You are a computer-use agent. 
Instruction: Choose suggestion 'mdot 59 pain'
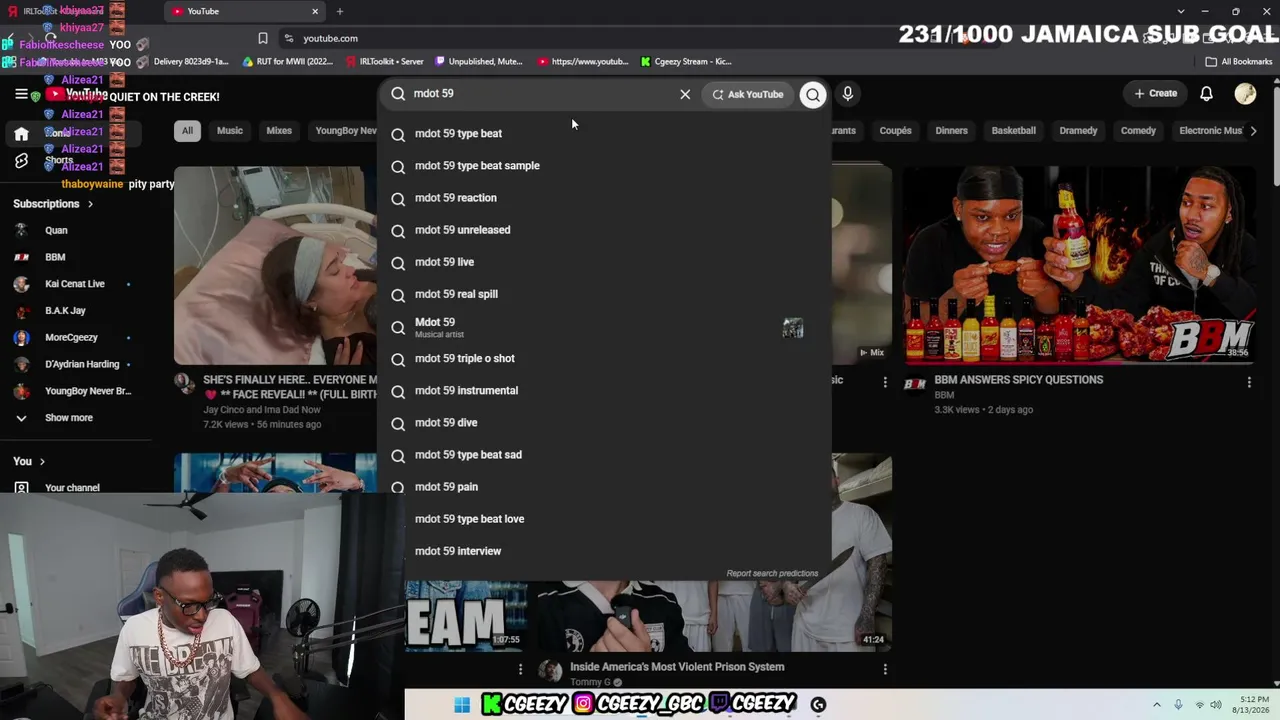(604, 487)
